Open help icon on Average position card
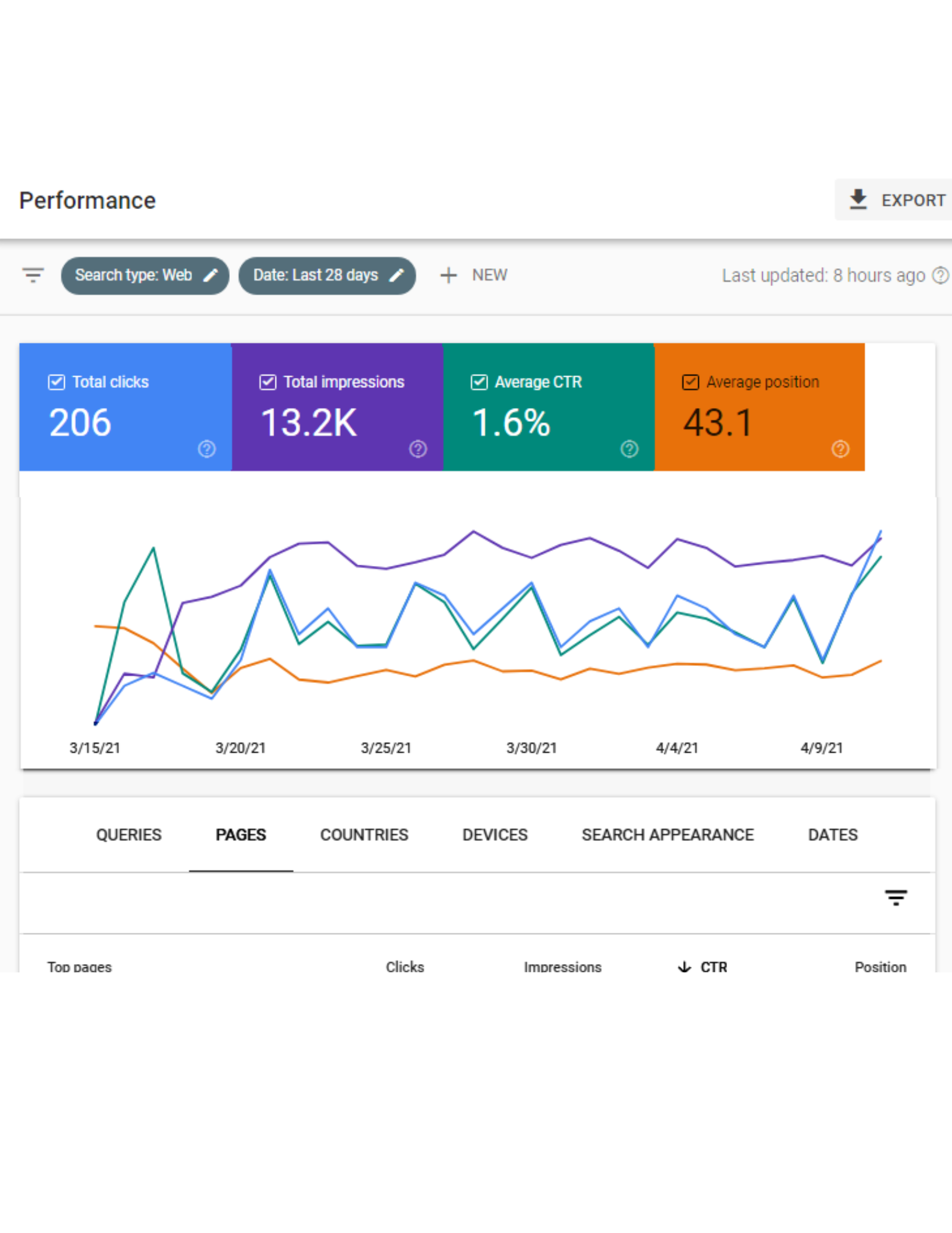The width and height of the screenshot is (952, 1233). [840, 449]
